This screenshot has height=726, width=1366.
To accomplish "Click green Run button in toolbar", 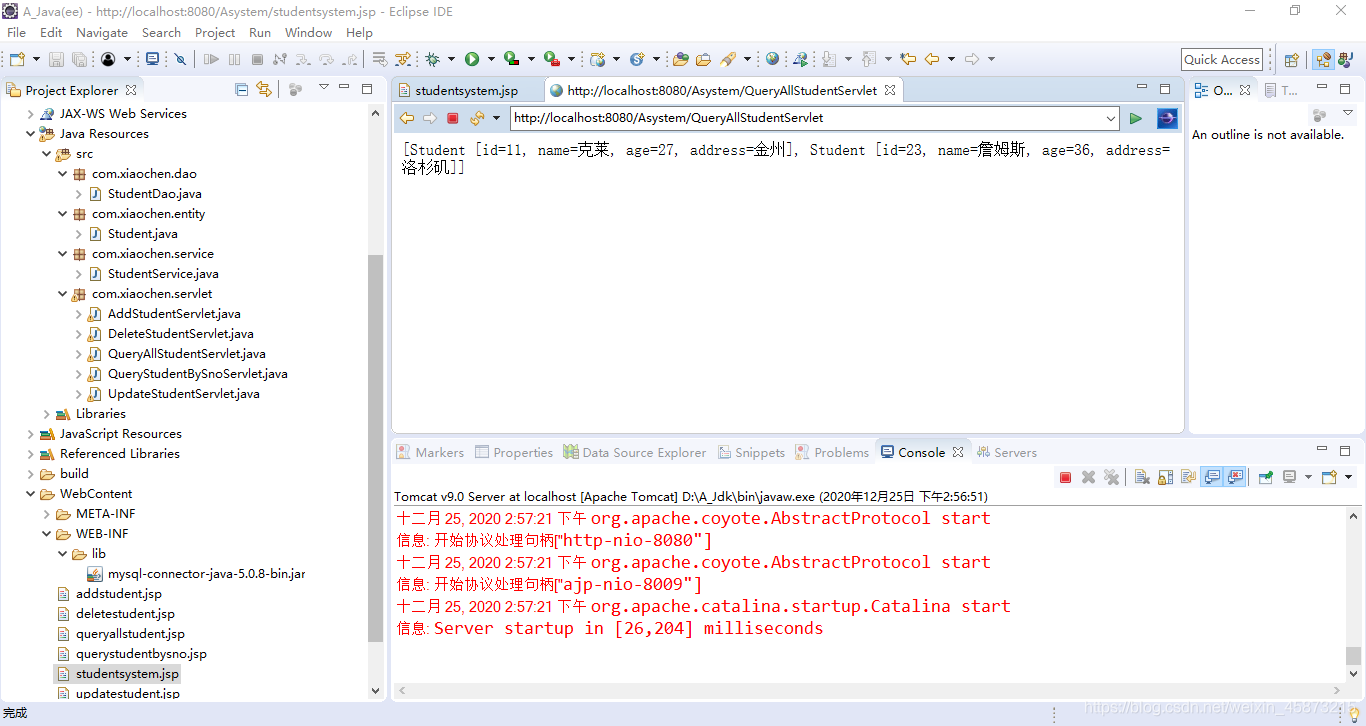I will click(472, 59).
